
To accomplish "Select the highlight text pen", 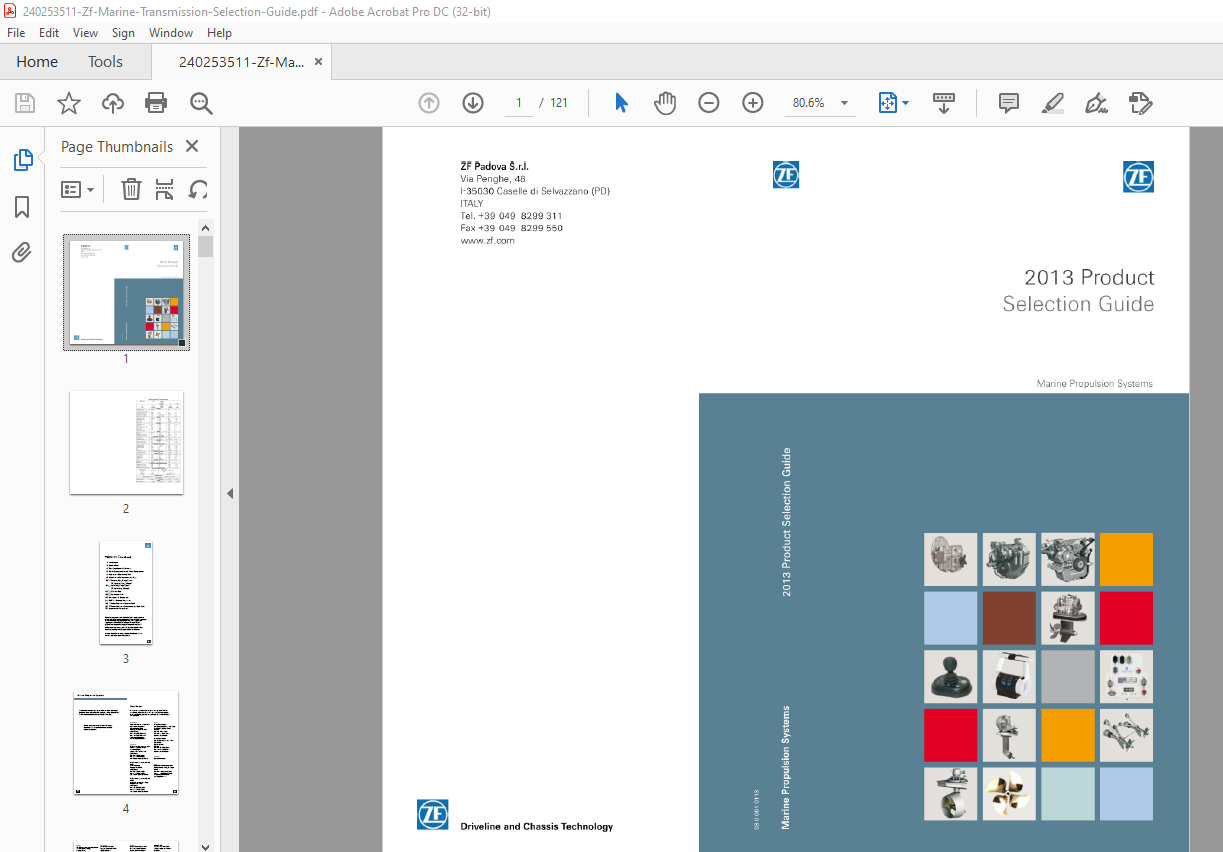I will 1052,103.
